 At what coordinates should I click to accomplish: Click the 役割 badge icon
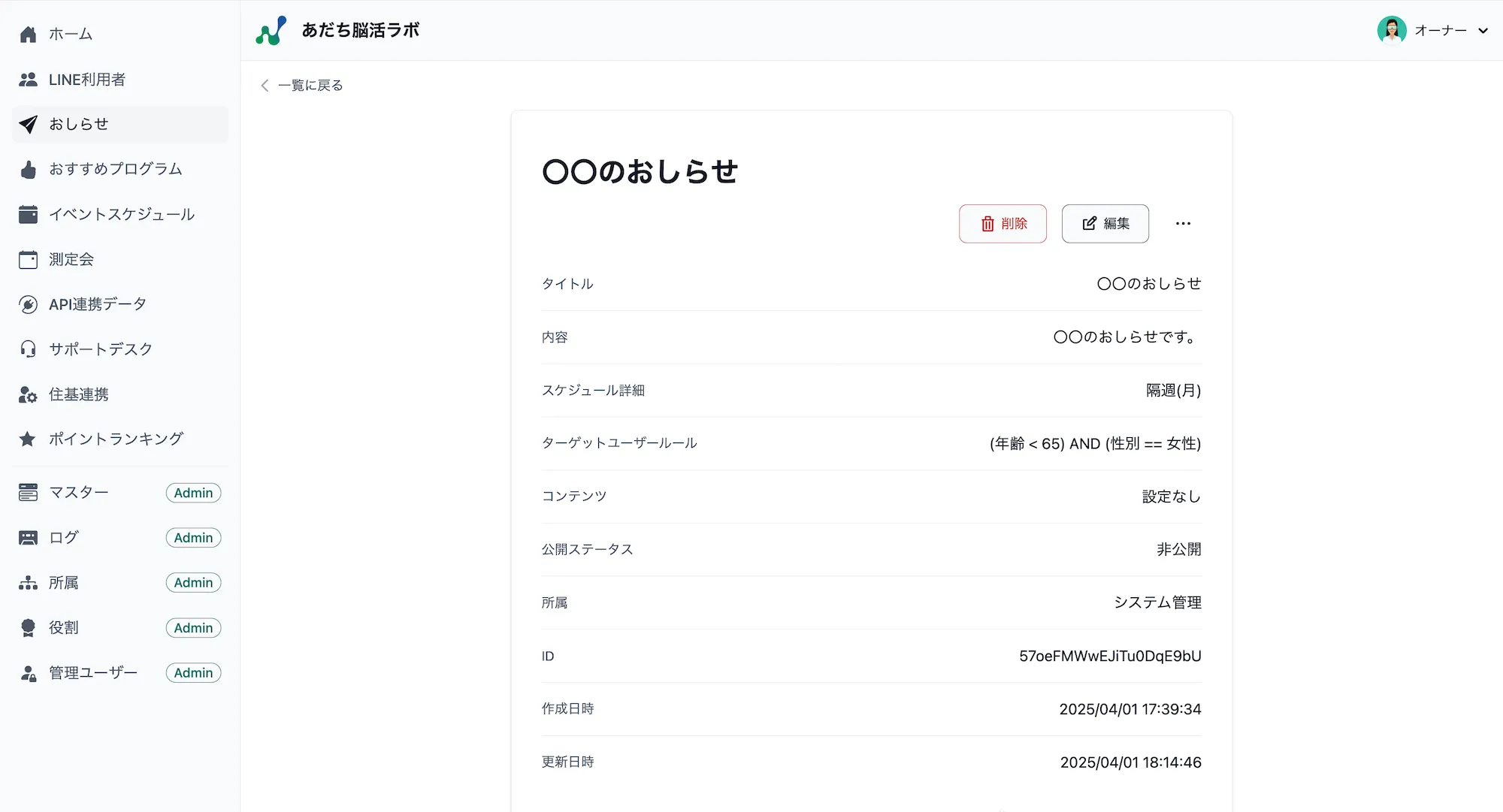coord(28,628)
